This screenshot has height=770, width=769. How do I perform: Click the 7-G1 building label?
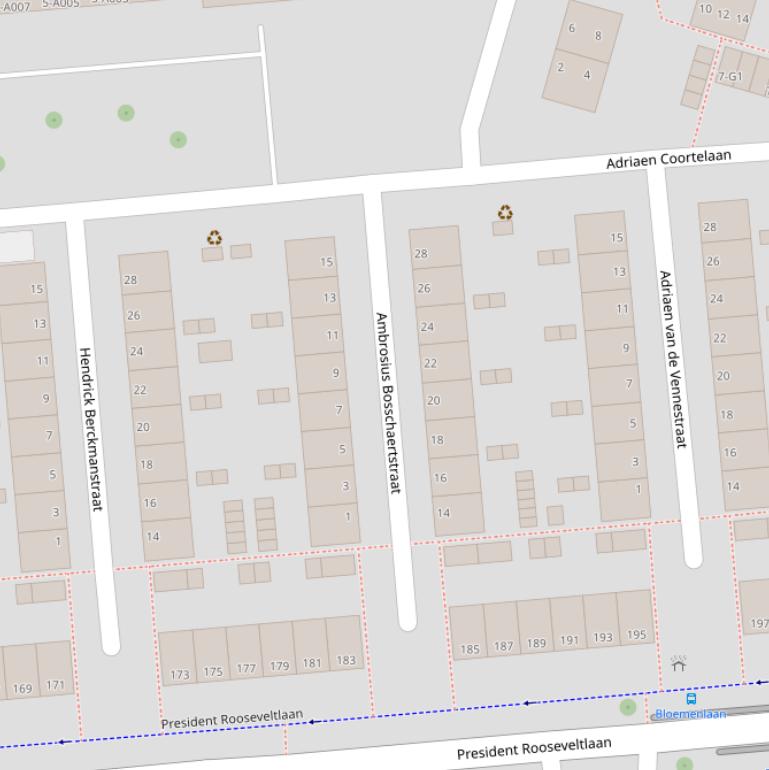[730, 77]
